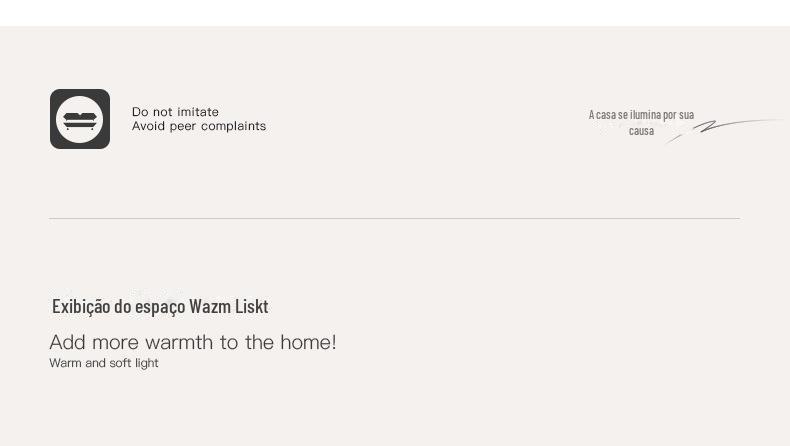The image size is (790, 446).
Task: Click the word "Wazm" in the heading
Action: point(210,307)
